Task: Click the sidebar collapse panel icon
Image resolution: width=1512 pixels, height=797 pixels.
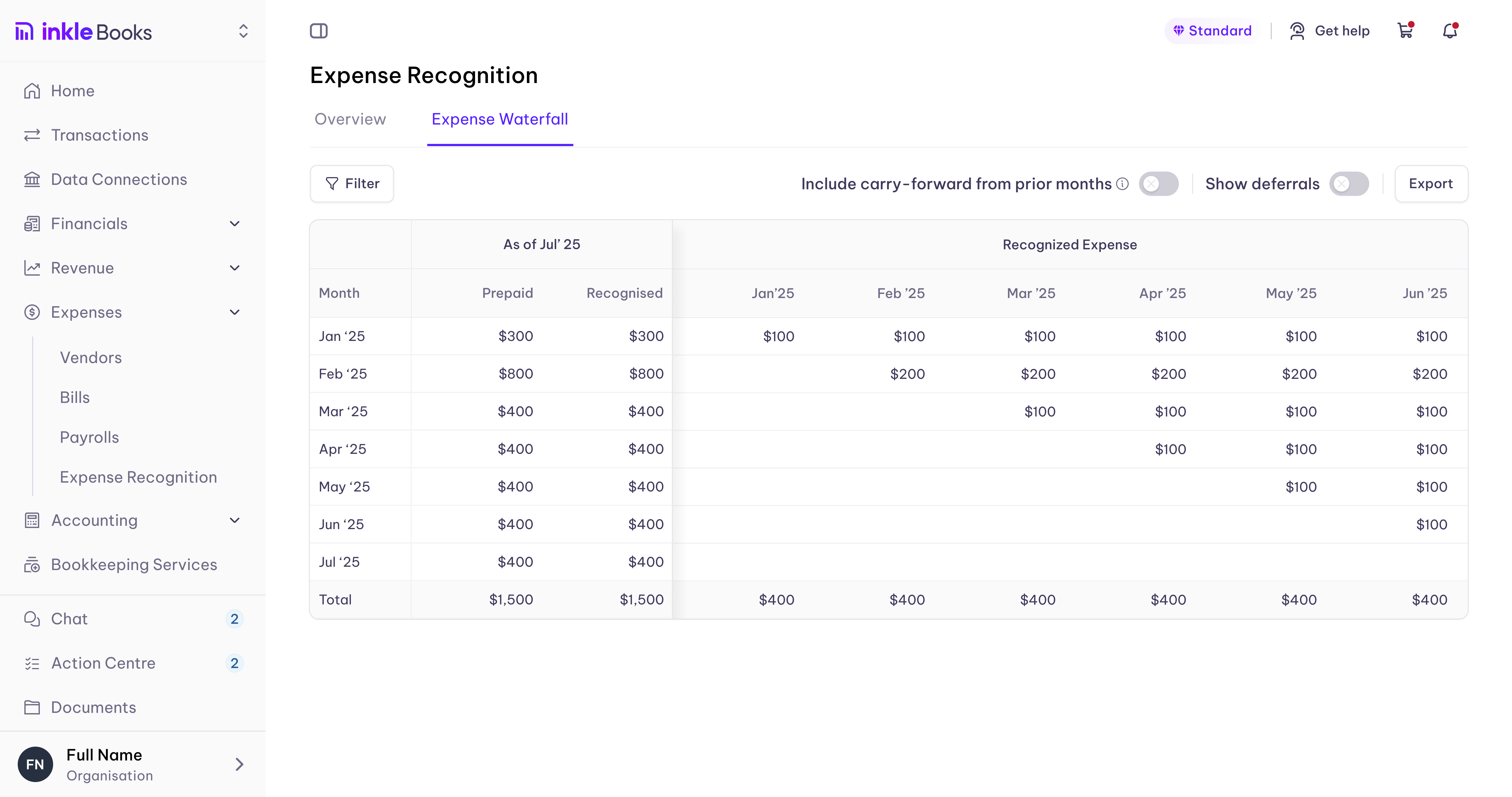Action: pos(319,30)
